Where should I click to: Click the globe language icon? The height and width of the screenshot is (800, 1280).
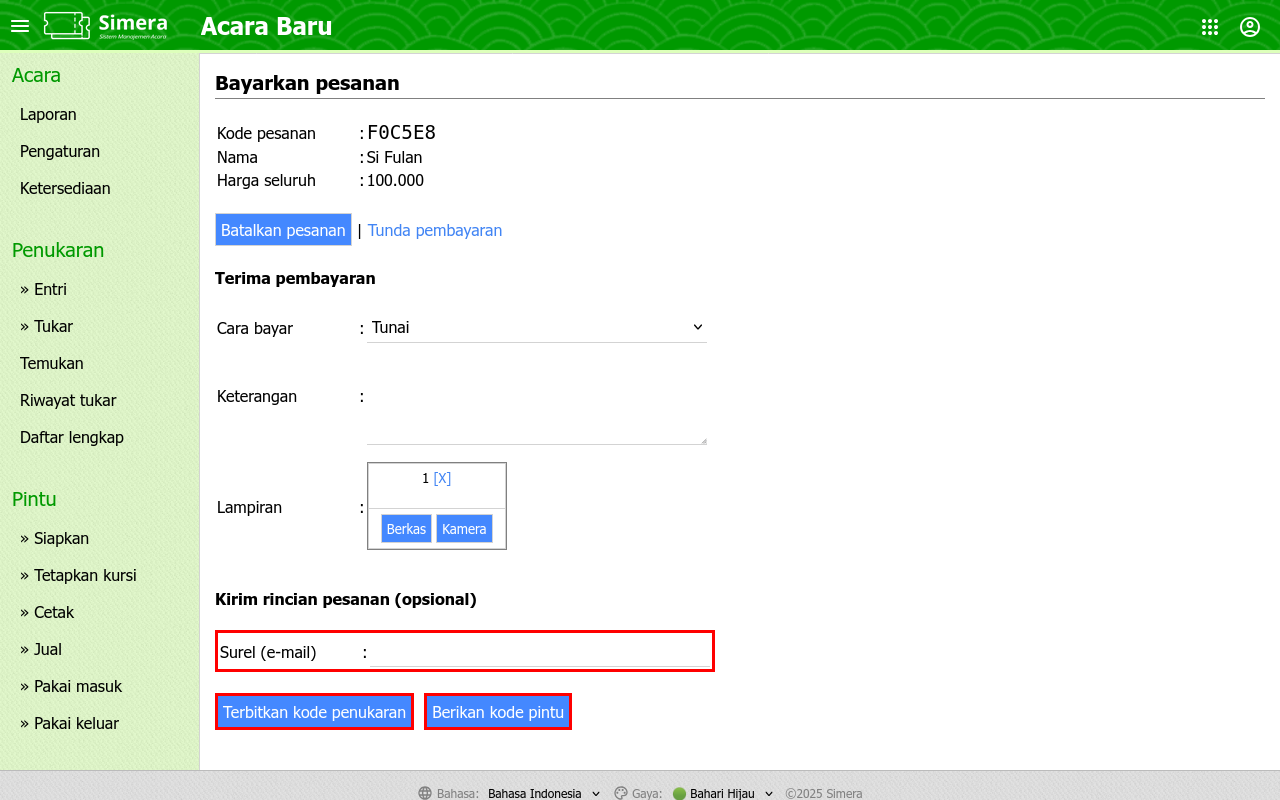[x=425, y=793]
